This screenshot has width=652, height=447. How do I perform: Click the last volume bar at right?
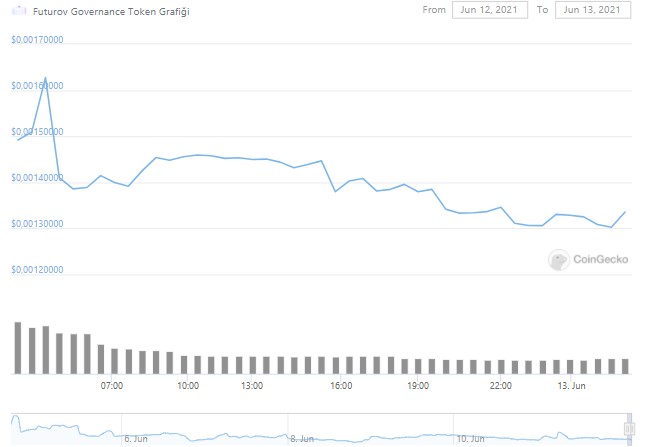point(625,367)
